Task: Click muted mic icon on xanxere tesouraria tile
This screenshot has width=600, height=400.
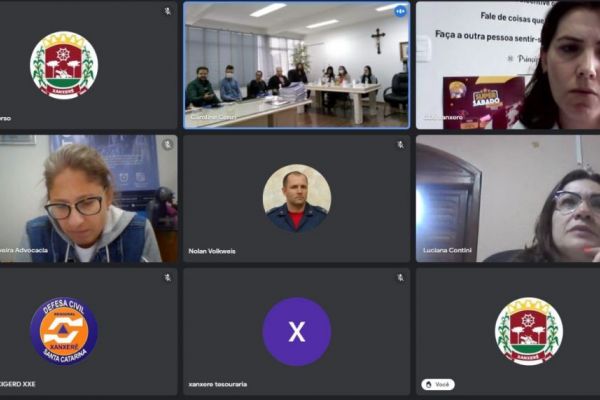Action: [x=400, y=278]
